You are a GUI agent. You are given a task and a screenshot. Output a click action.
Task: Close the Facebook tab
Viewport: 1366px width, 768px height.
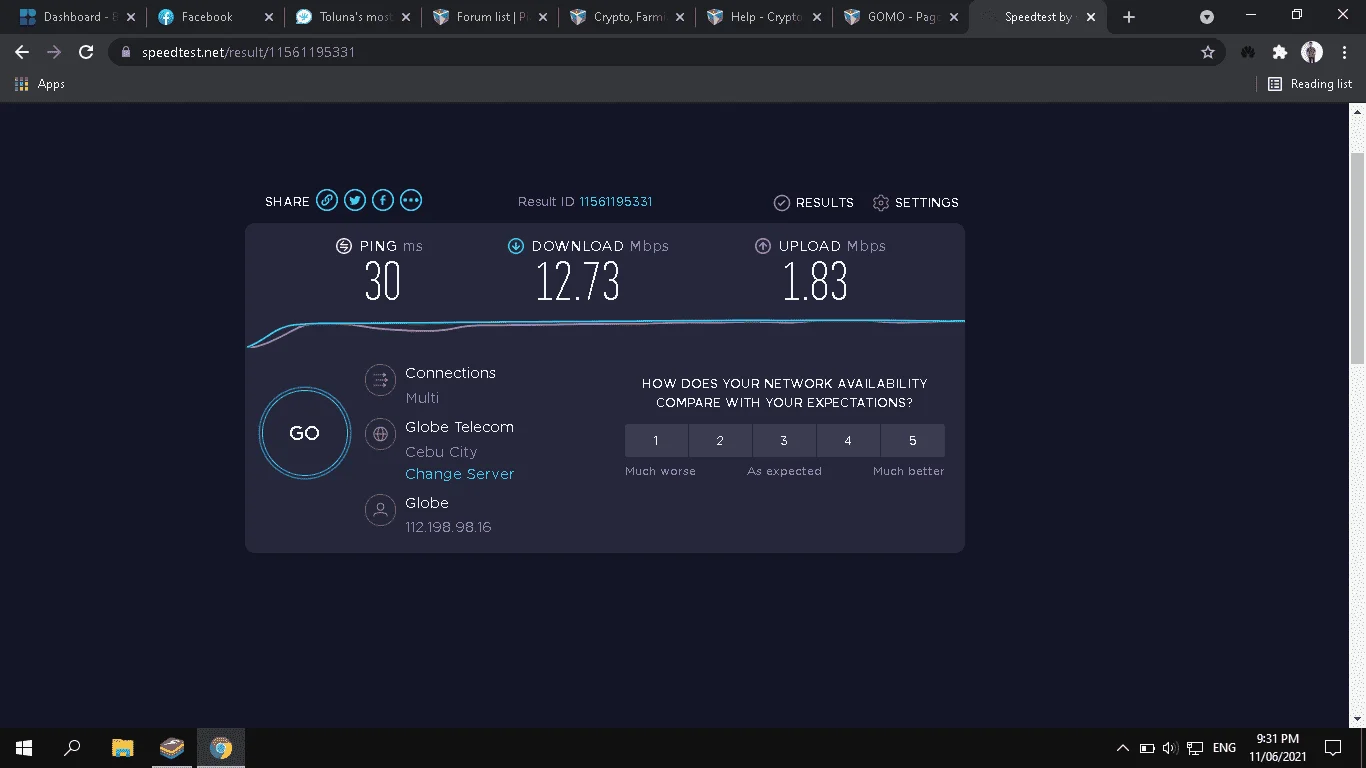pyautogui.click(x=268, y=17)
